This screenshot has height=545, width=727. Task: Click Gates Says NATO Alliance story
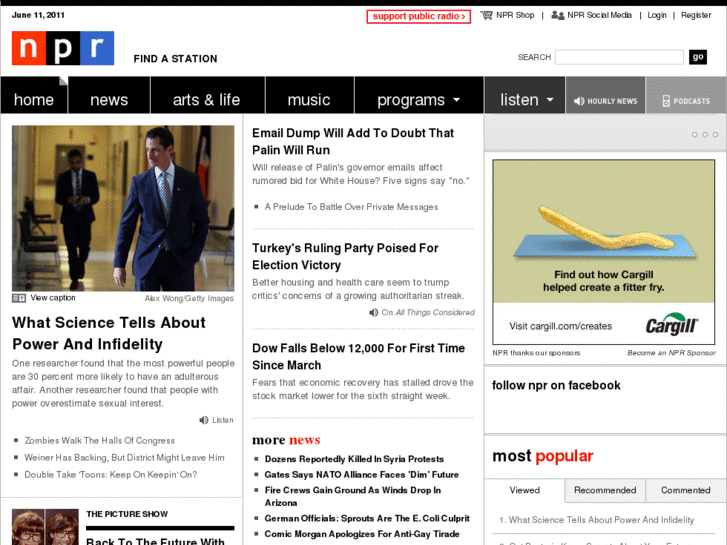362,474
